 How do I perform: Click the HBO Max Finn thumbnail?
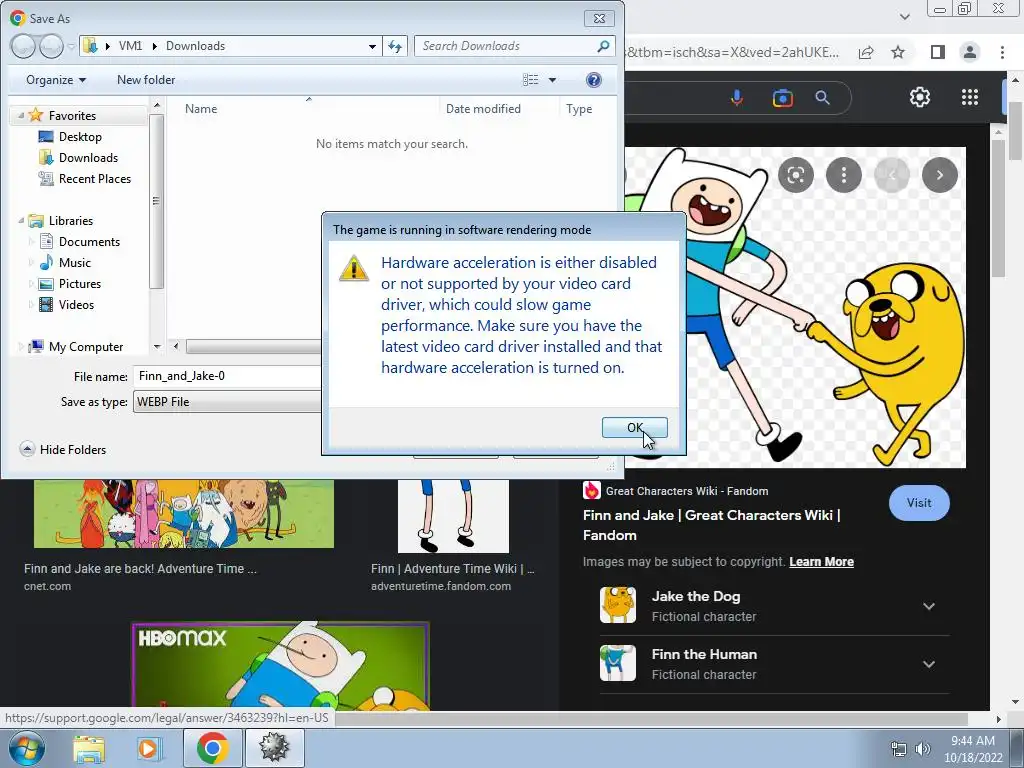coord(280,665)
